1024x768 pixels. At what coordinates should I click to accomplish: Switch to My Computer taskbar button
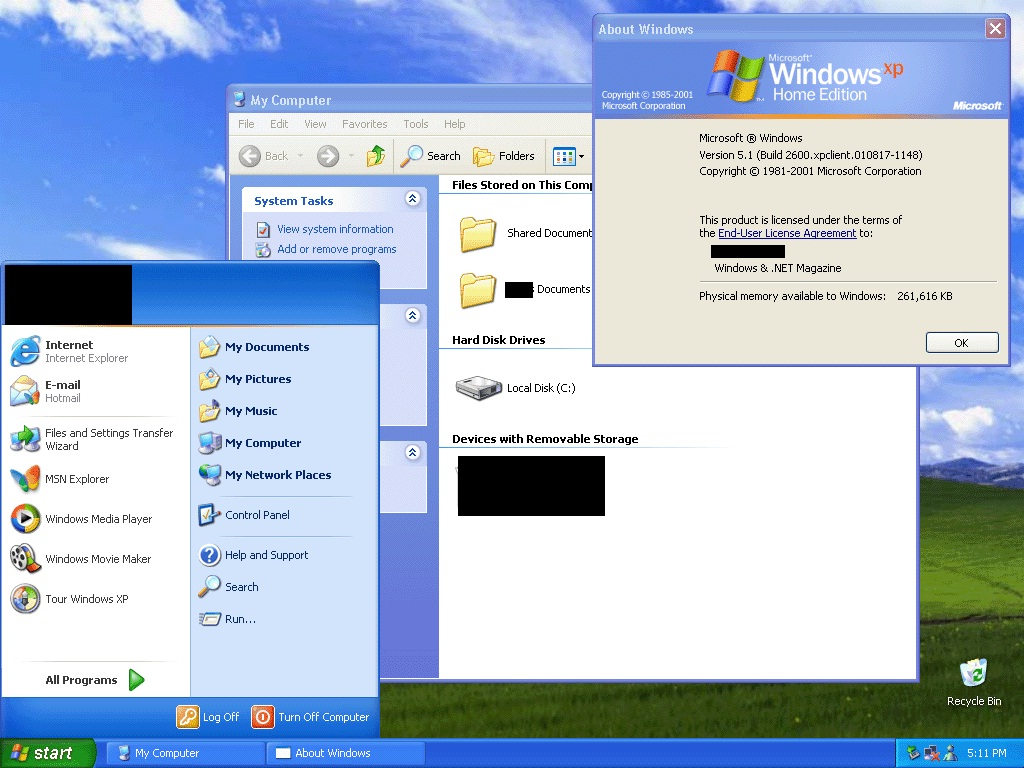[x=185, y=753]
